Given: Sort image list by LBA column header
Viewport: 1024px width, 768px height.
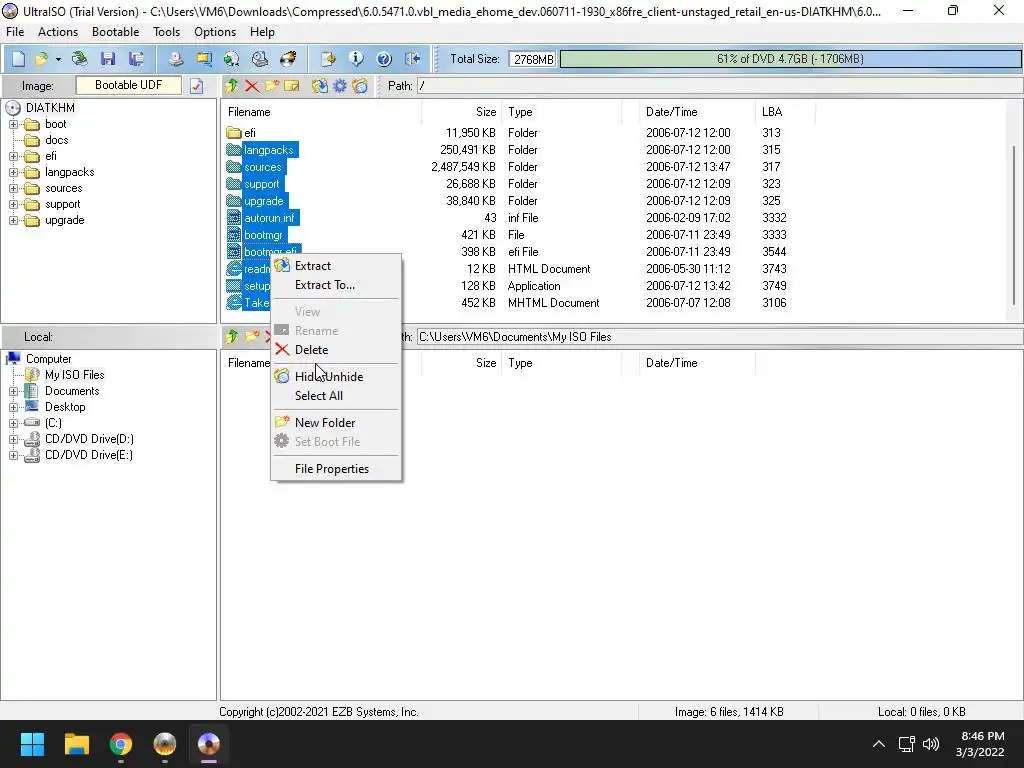Looking at the screenshot, I should pyautogui.click(x=785, y=112).
